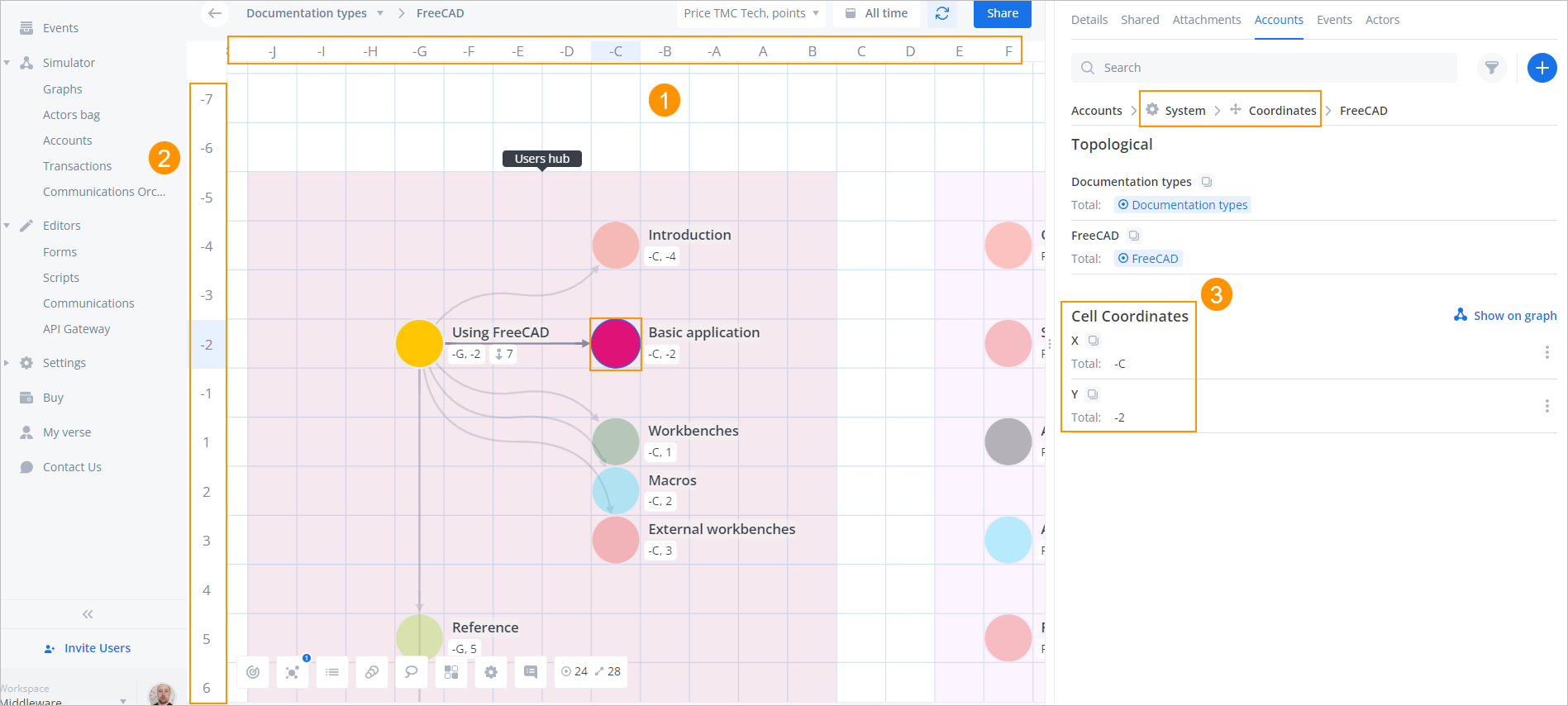Click the Accounts panel search field

[1265, 68]
